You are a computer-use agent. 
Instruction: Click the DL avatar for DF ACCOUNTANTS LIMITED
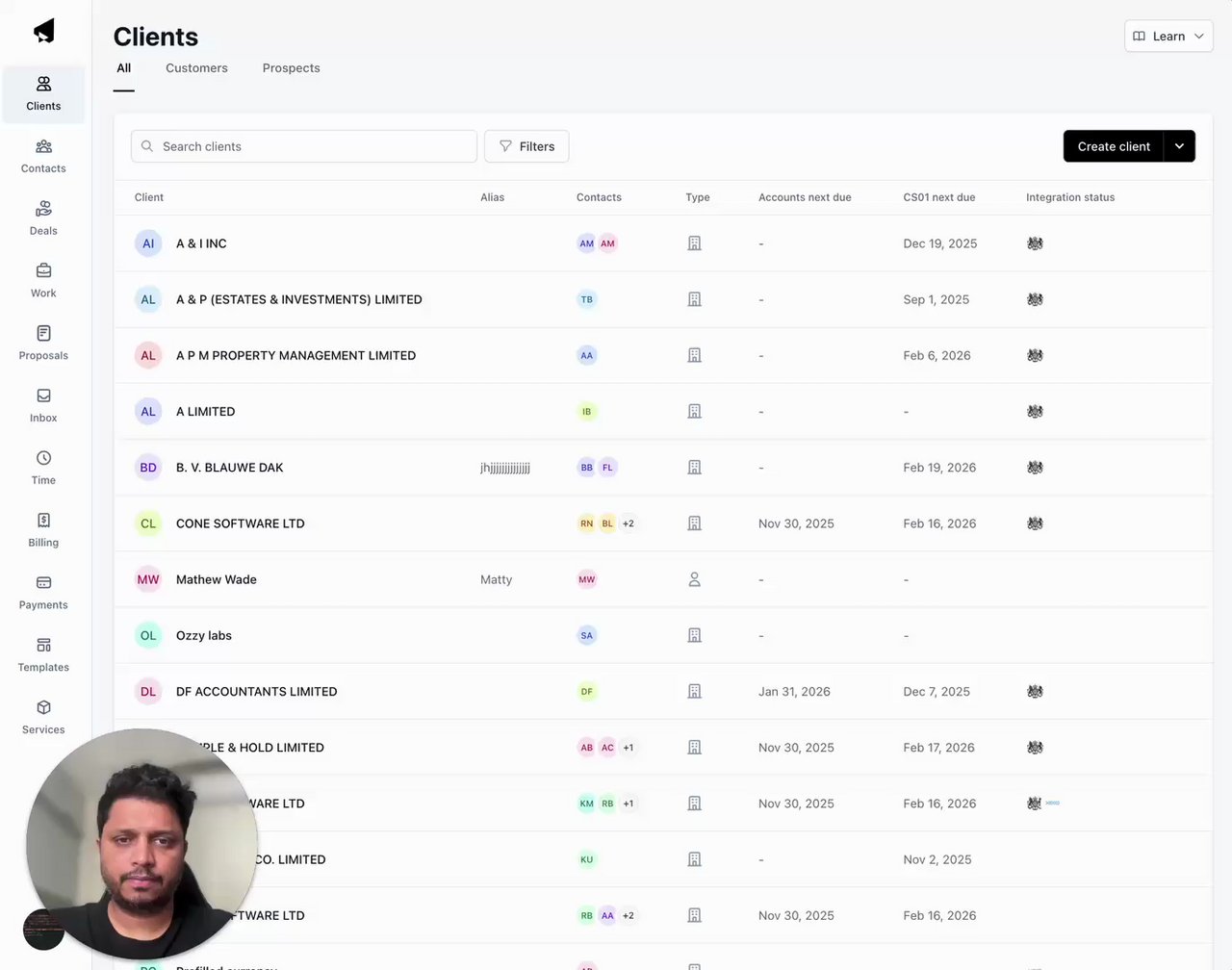148,691
